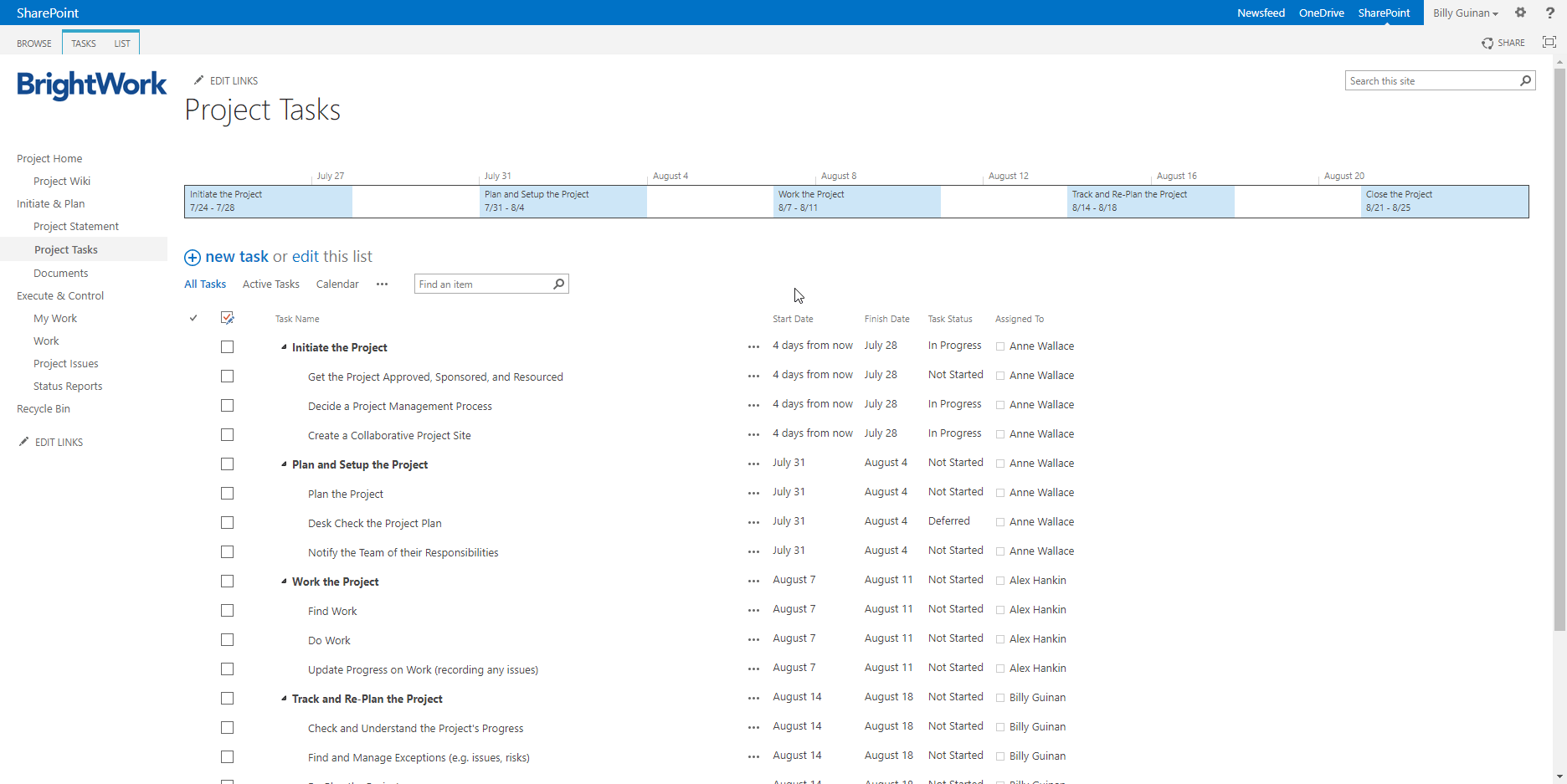Switch to the BROWSE tab
The width and height of the screenshot is (1567, 784).
(x=33, y=43)
